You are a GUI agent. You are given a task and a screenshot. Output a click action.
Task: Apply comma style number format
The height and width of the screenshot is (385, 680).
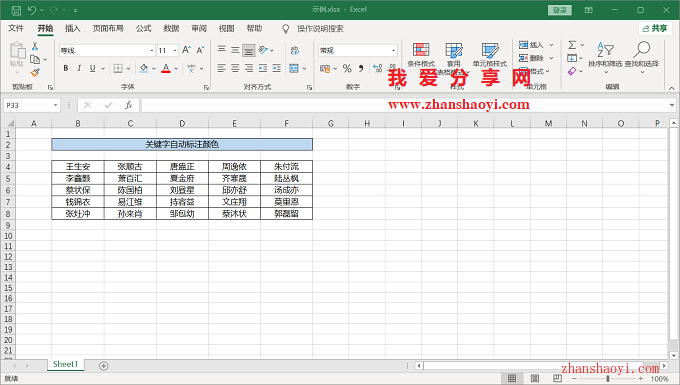(x=361, y=68)
